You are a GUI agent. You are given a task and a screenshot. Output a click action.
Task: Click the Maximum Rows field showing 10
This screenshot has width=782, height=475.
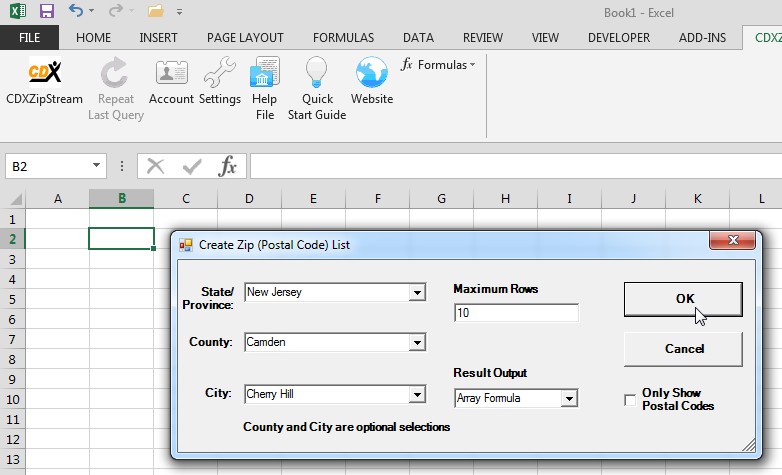[x=516, y=313]
